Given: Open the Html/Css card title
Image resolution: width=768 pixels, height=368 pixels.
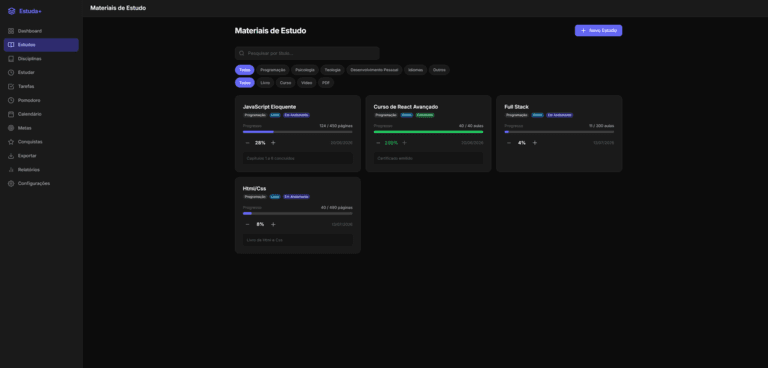Looking at the screenshot, I should click(254, 189).
